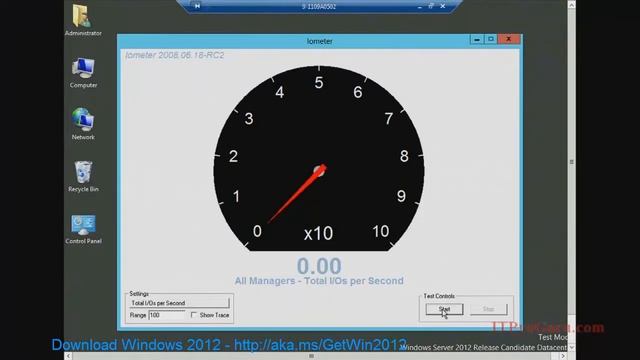This screenshot has height=360, width=640.
Task: Restore down the remote session connection bar
Action: [431, 6]
